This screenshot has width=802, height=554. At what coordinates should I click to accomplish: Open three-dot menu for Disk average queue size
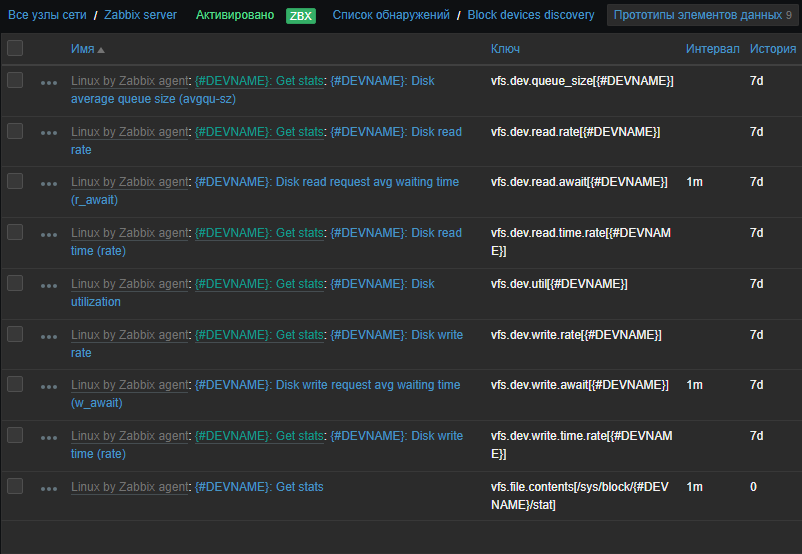pyautogui.click(x=49, y=82)
